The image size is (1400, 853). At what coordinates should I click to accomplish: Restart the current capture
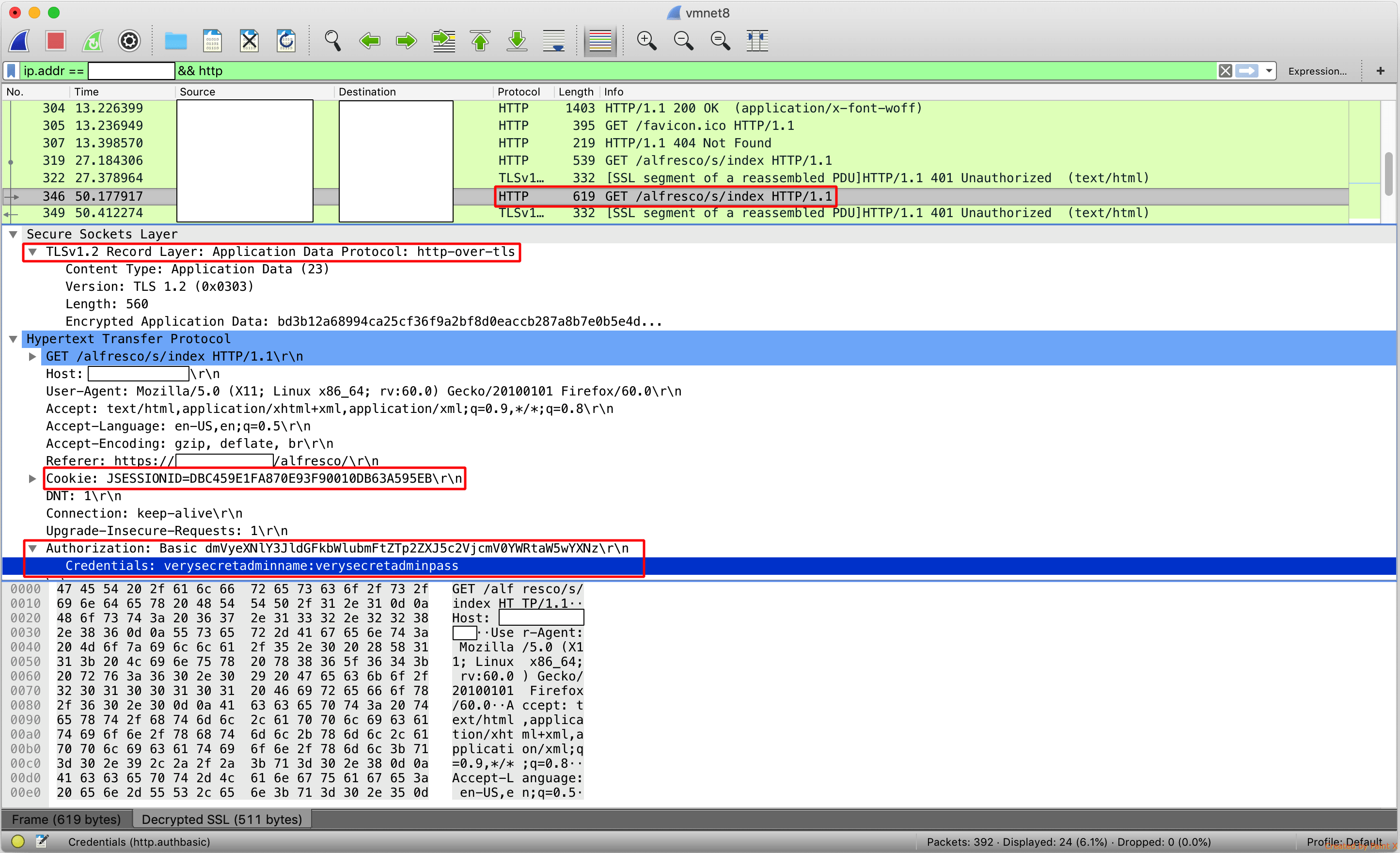coord(93,41)
